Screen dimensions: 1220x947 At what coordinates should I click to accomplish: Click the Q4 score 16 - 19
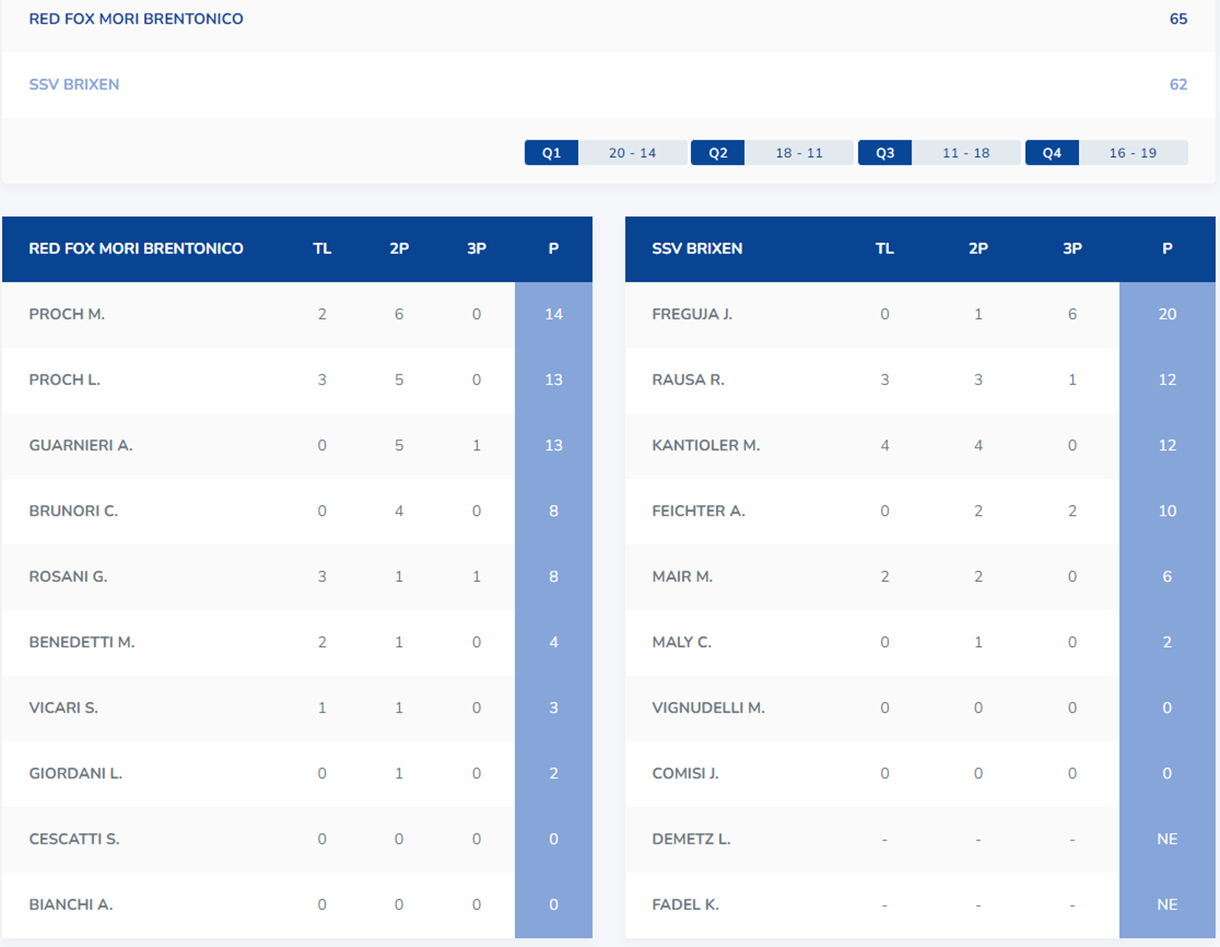[1133, 153]
